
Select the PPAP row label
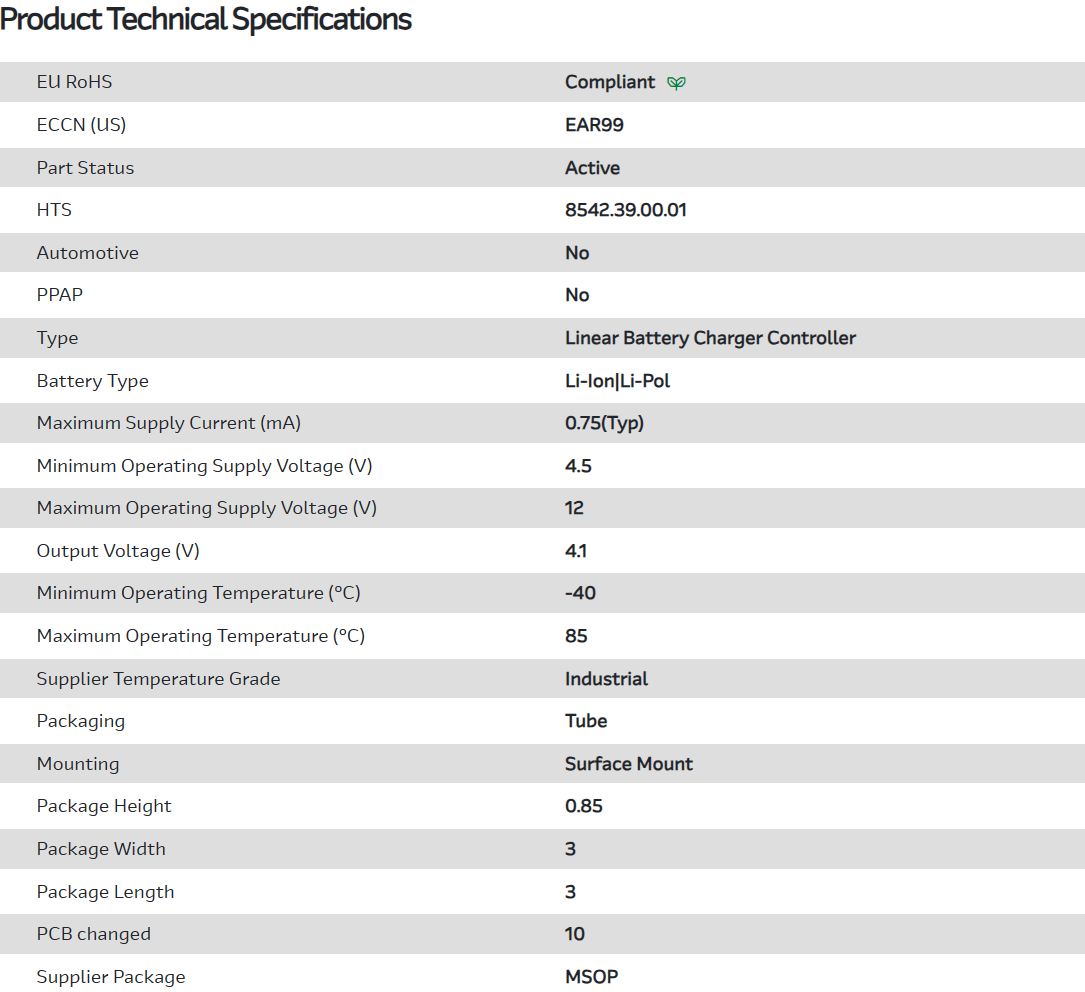pyautogui.click(x=62, y=295)
